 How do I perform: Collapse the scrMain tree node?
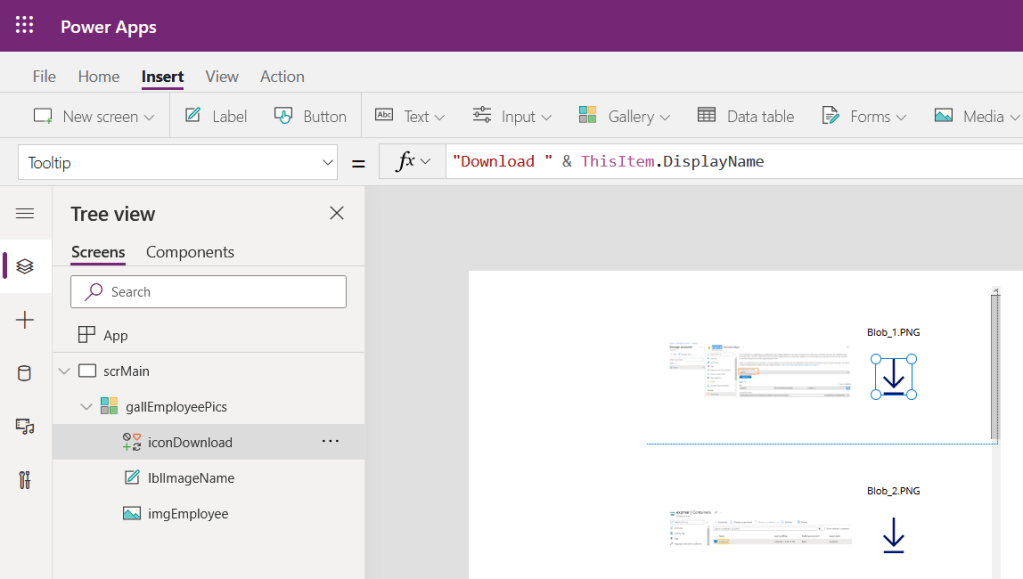point(65,371)
